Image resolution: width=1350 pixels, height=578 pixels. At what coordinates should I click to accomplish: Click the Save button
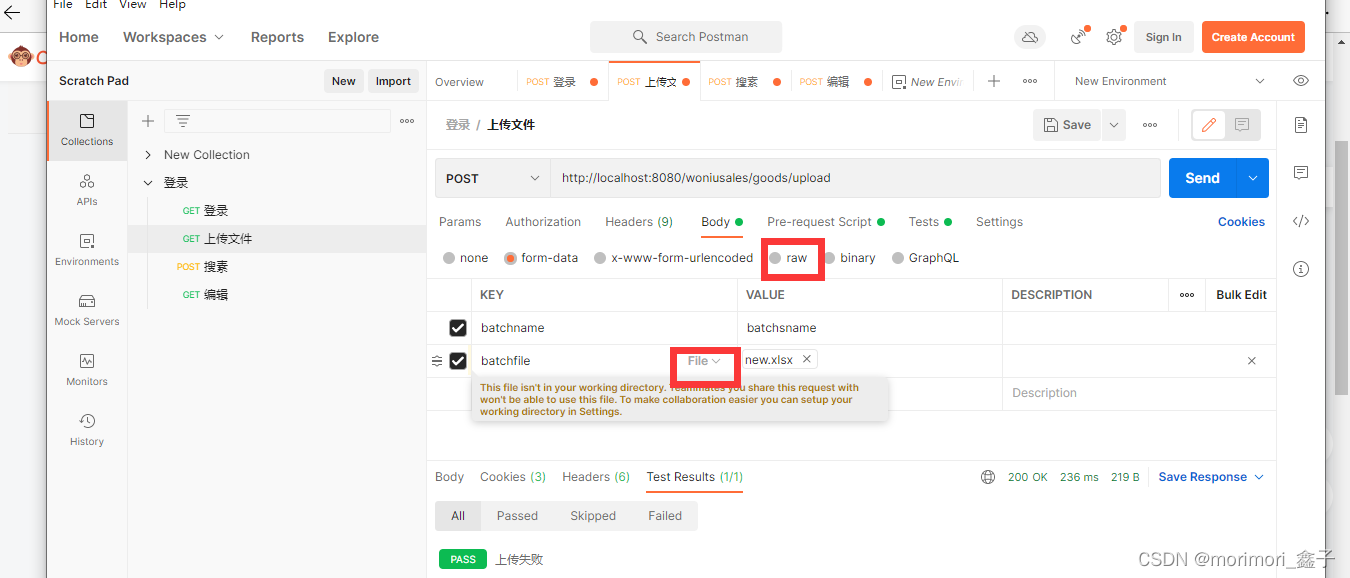[1067, 125]
